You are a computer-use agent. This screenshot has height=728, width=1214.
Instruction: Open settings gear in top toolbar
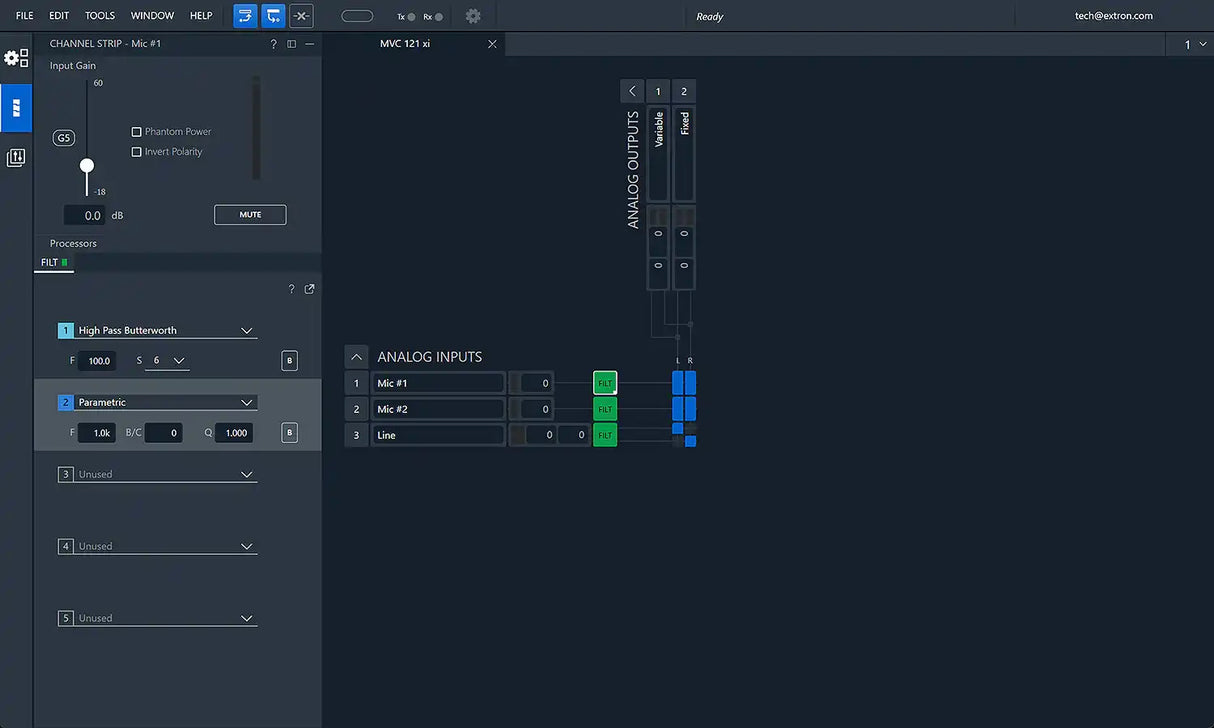pos(473,16)
